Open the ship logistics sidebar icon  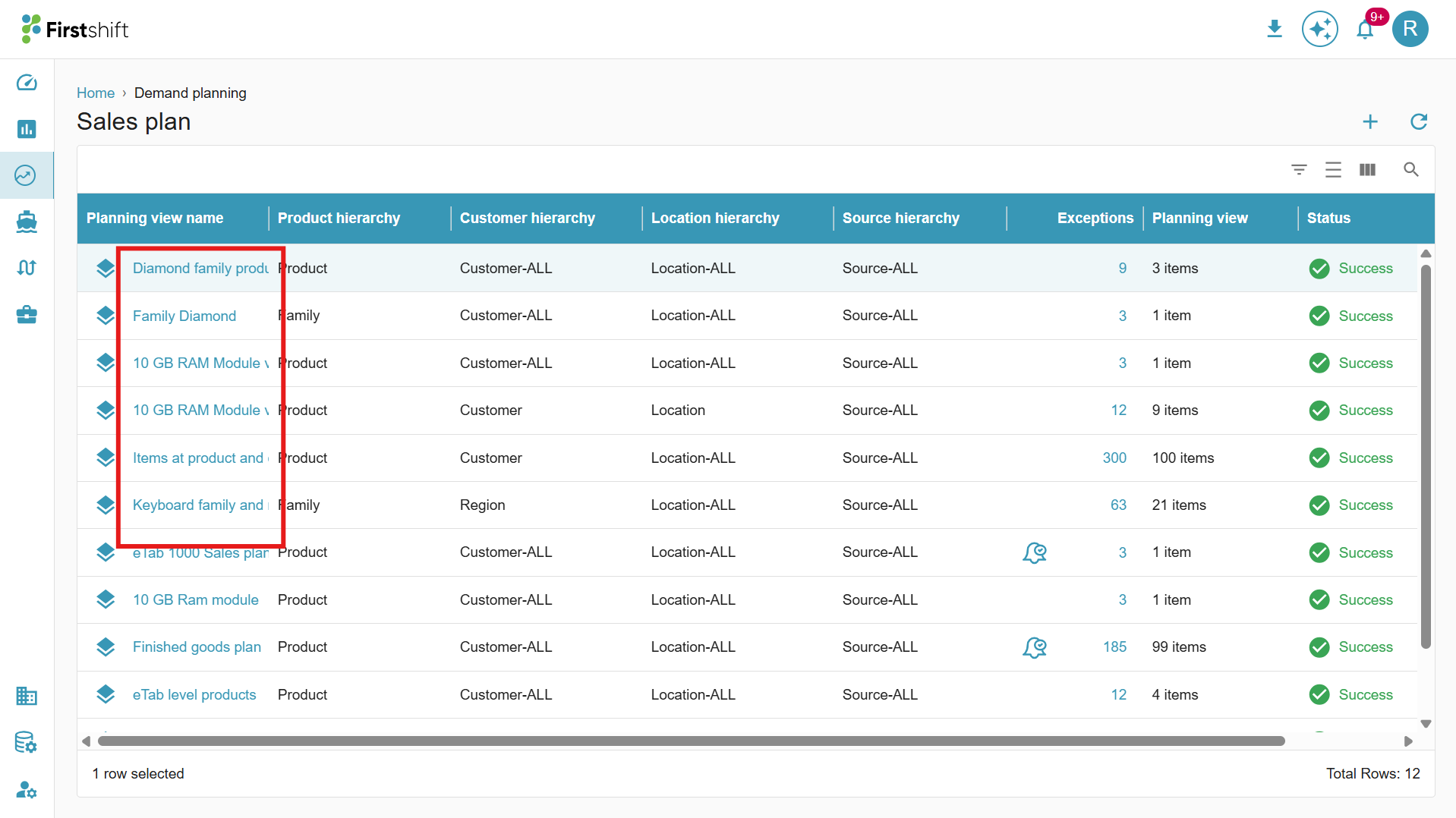(27, 222)
